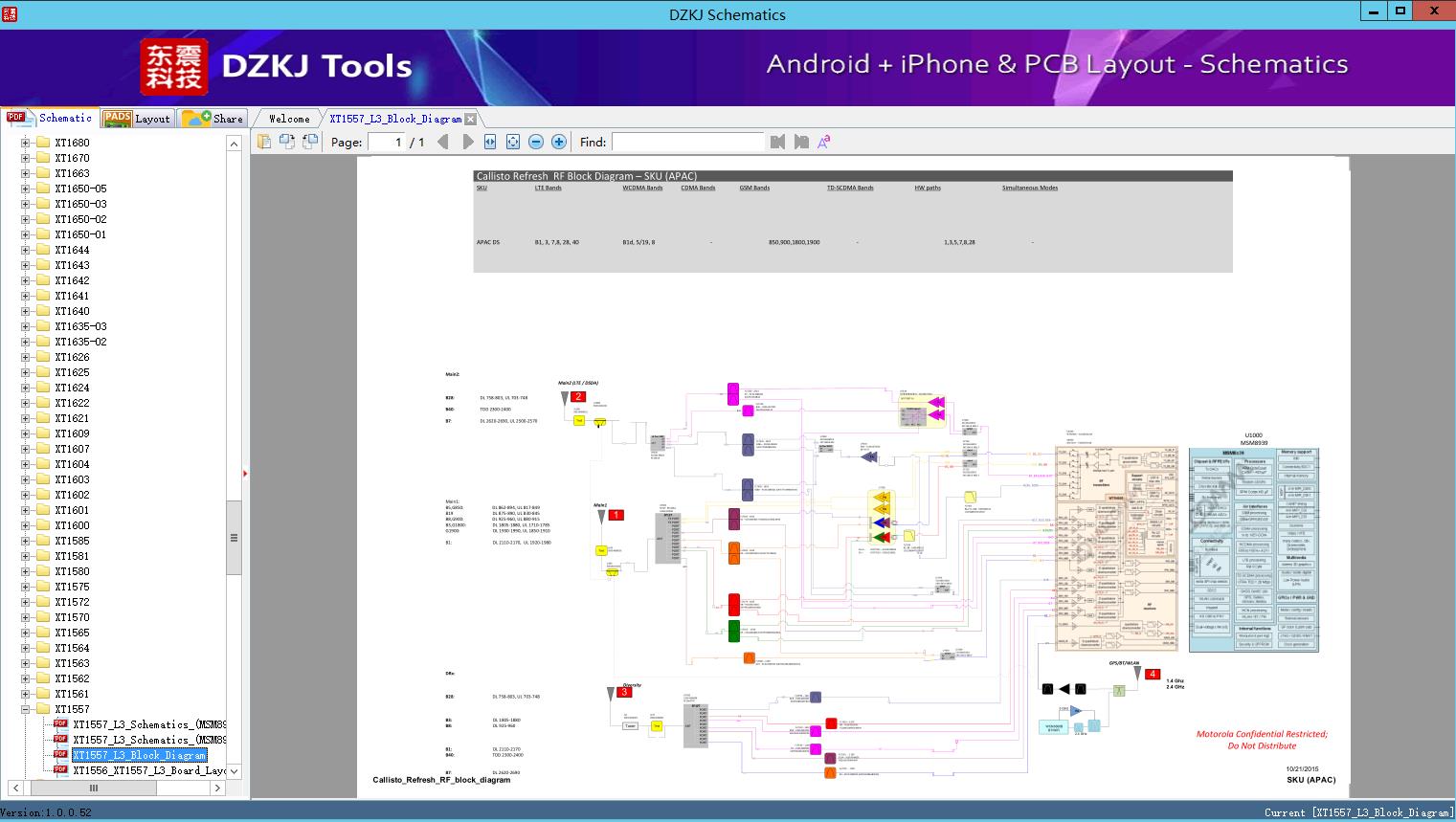Viewport: 1456px width, 822px height.
Task: Fit whole page in view
Action: point(513,142)
